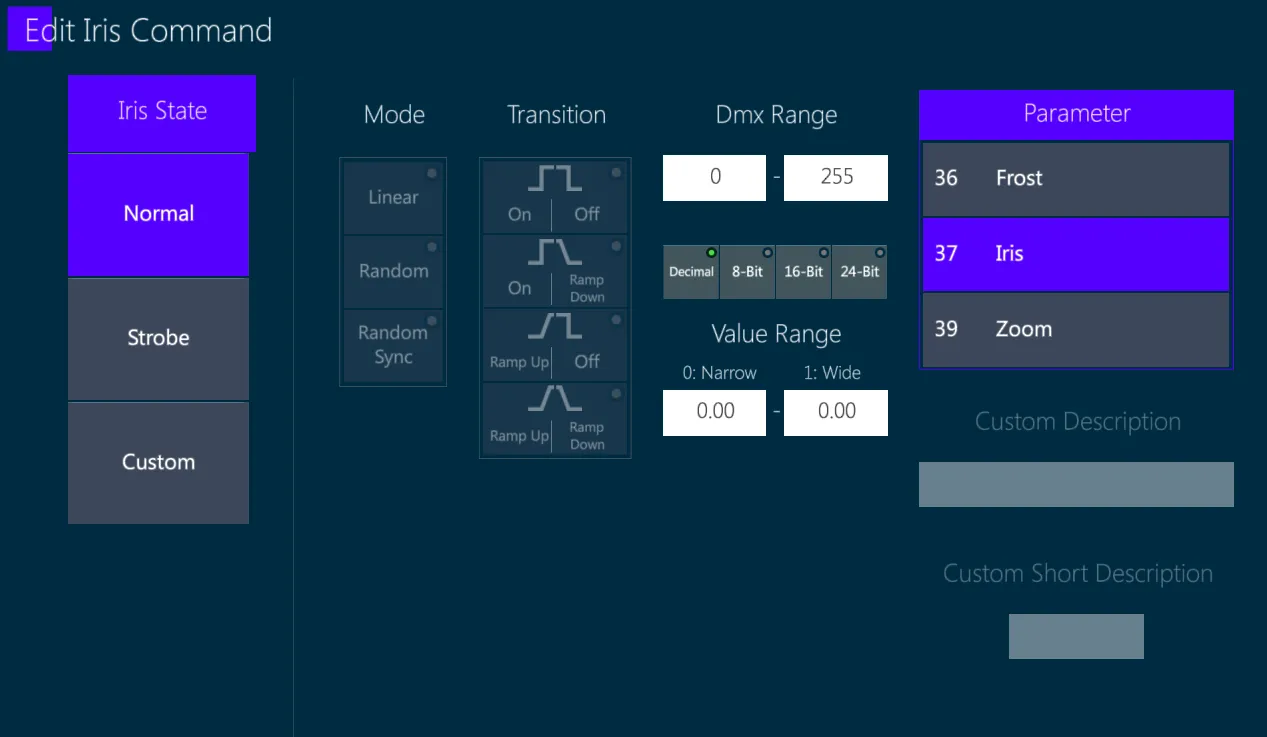Screen dimensions: 1267x737
Task: Click the Edit Iris Command title
Action: point(148,30)
